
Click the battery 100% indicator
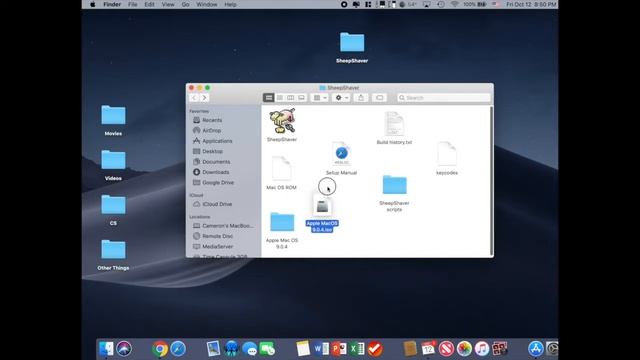click(x=474, y=4)
